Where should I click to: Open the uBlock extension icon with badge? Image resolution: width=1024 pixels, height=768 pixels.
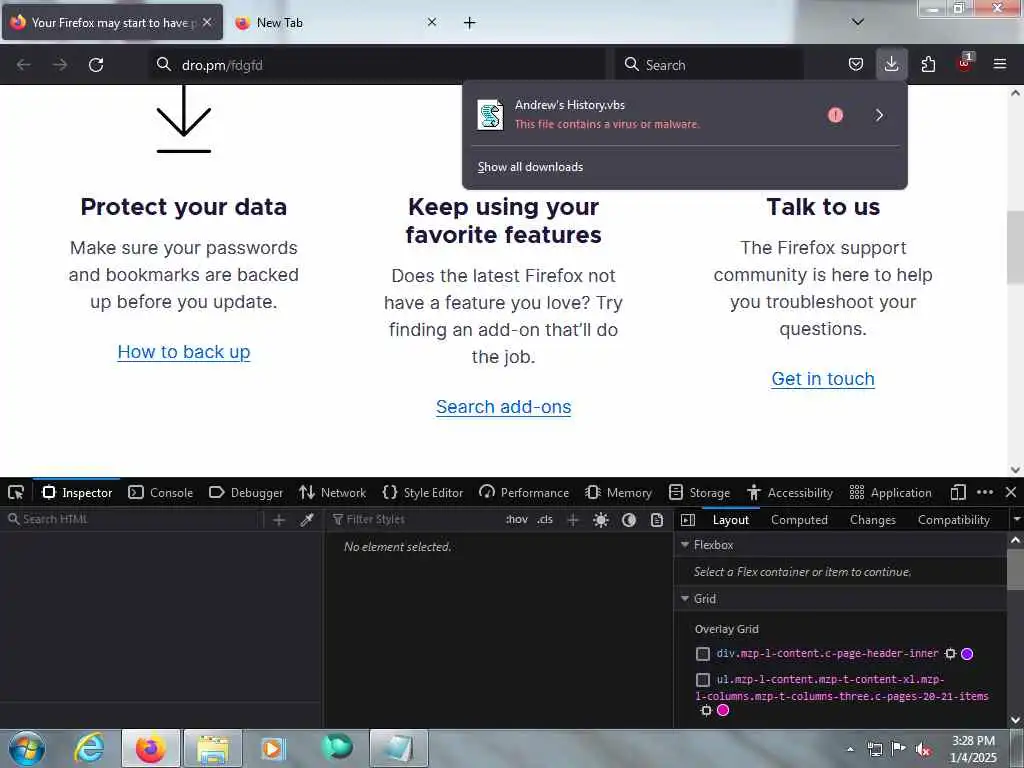(x=965, y=63)
